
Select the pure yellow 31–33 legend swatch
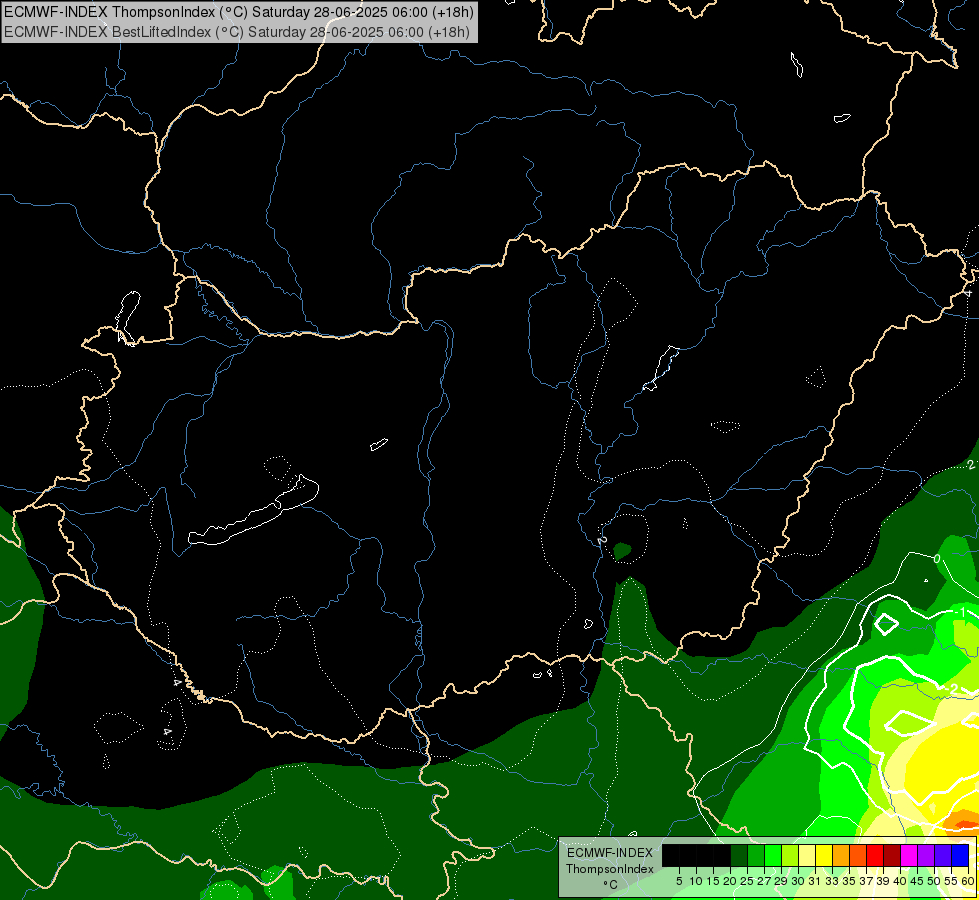point(824,856)
